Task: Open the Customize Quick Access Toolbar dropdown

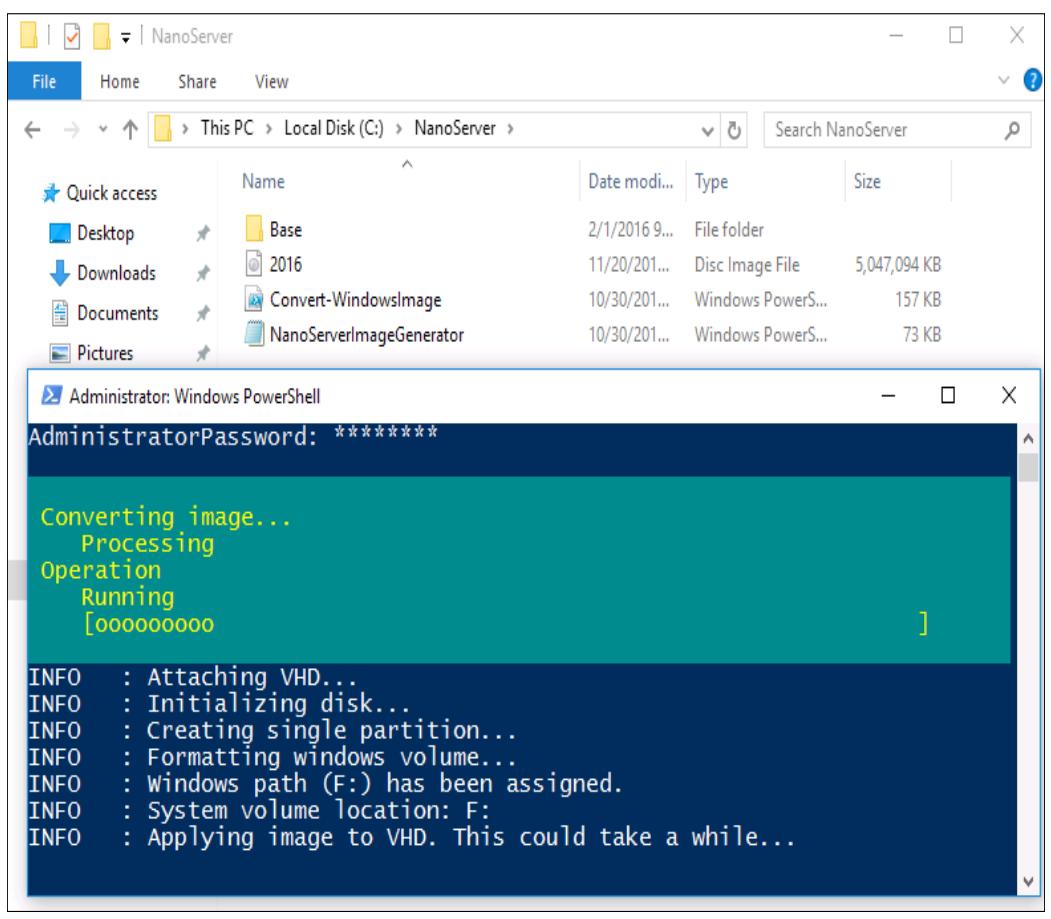Action: pos(125,38)
